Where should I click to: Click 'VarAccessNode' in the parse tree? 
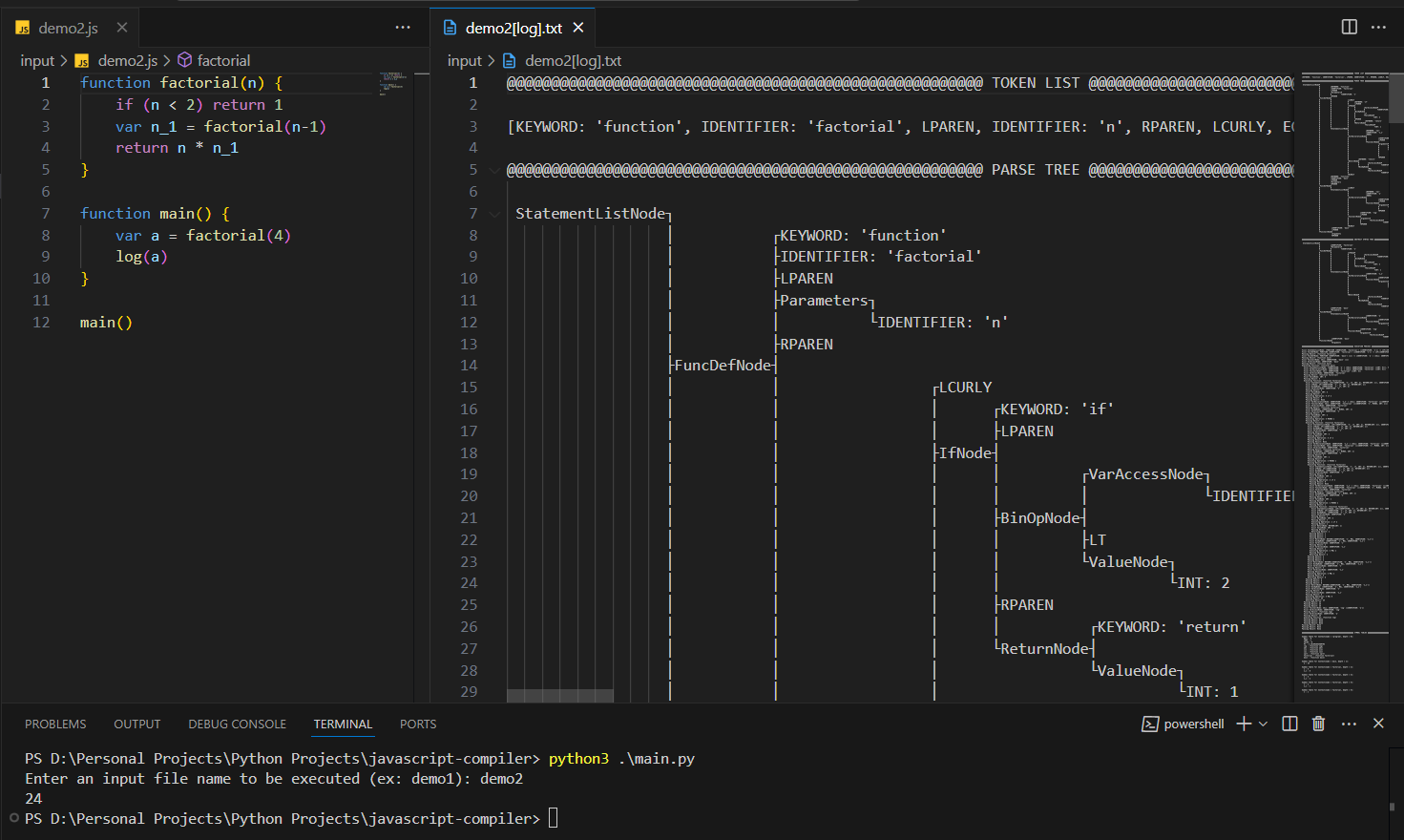coord(1145,474)
